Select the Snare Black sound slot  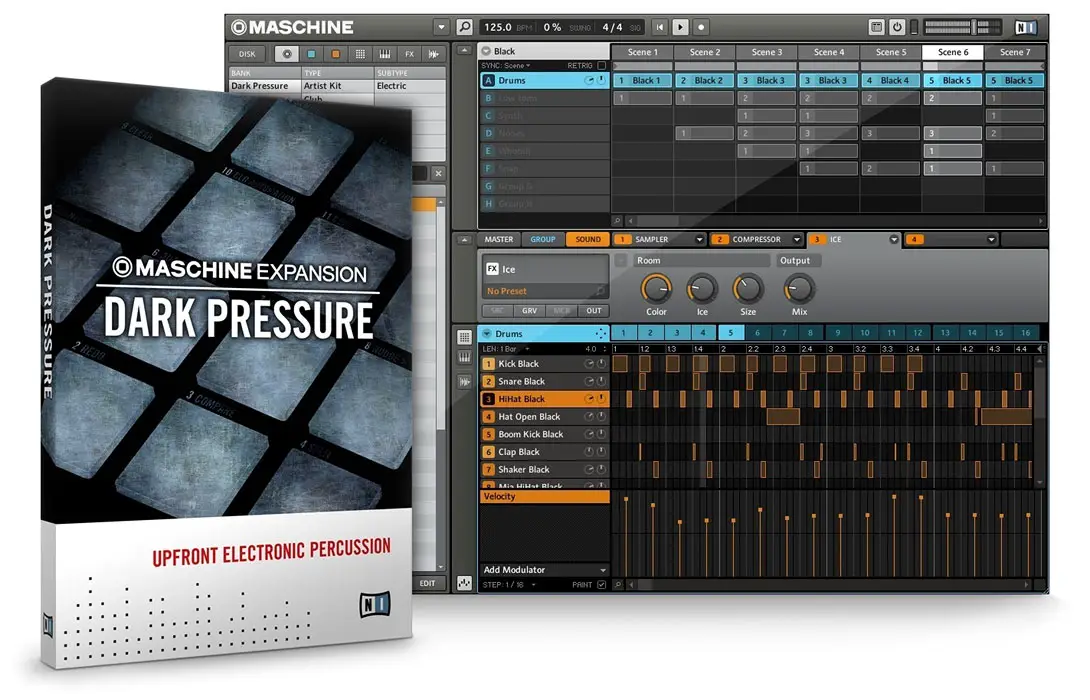(544, 381)
